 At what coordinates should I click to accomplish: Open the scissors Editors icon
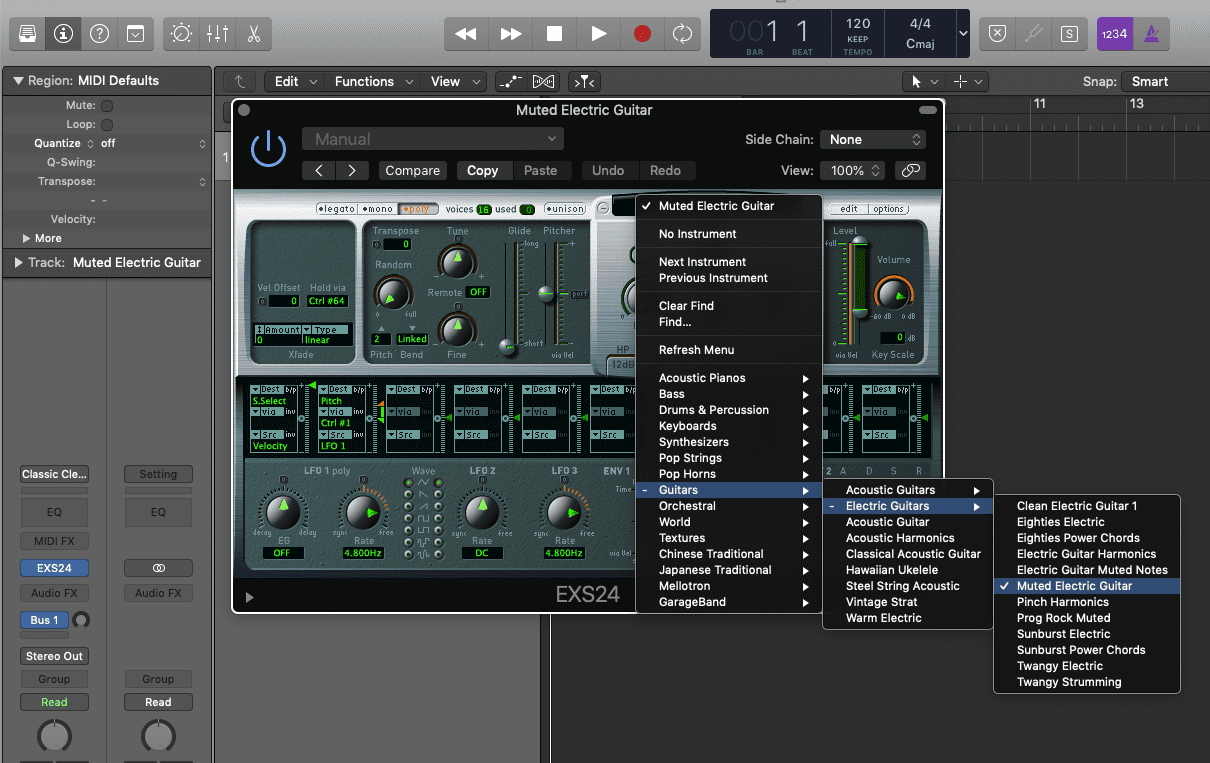click(253, 33)
